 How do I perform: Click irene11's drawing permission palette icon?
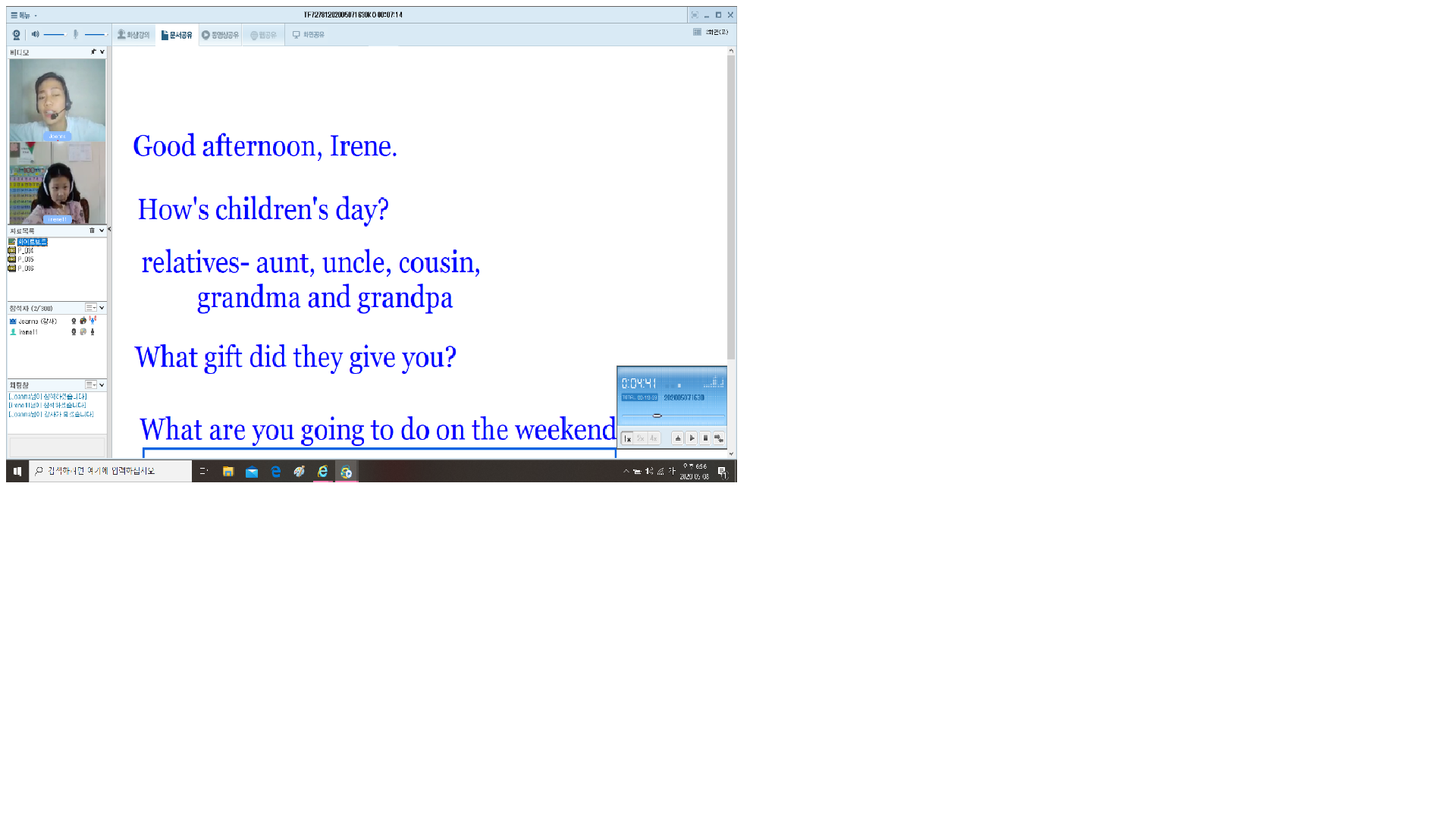pyautogui.click(x=83, y=332)
